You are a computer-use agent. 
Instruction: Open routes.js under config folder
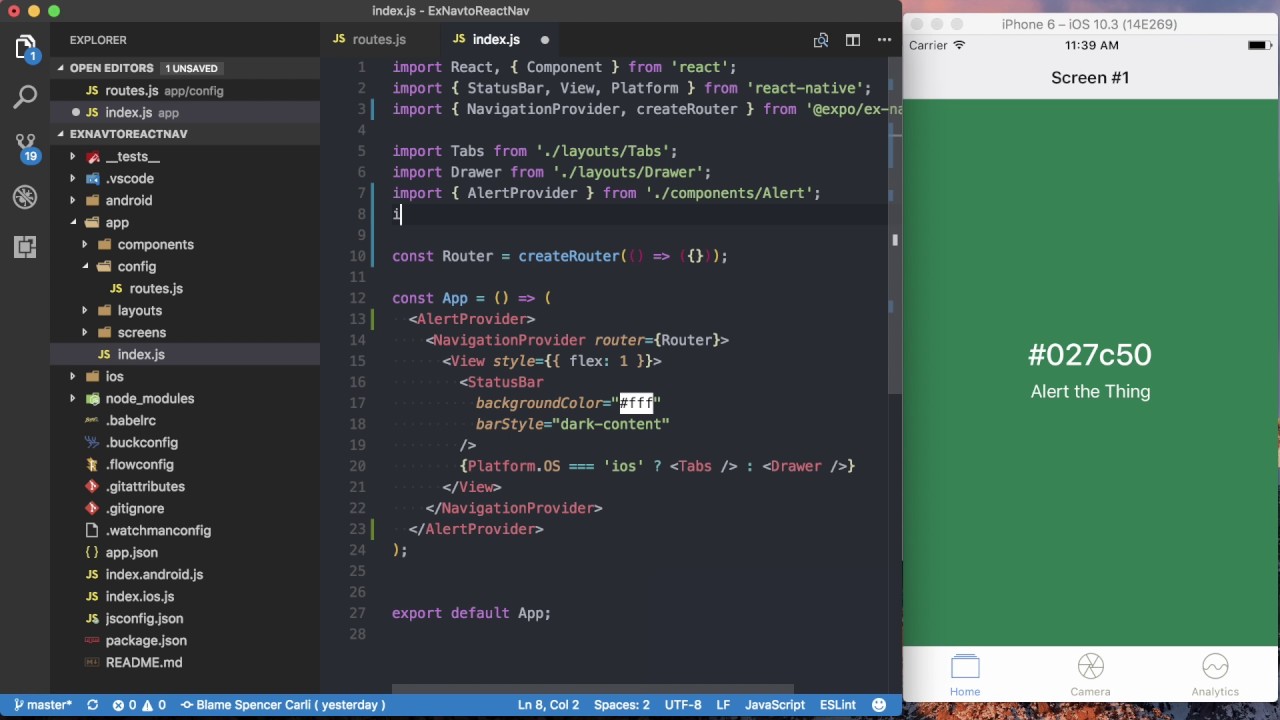pyautogui.click(x=156, y=289)
